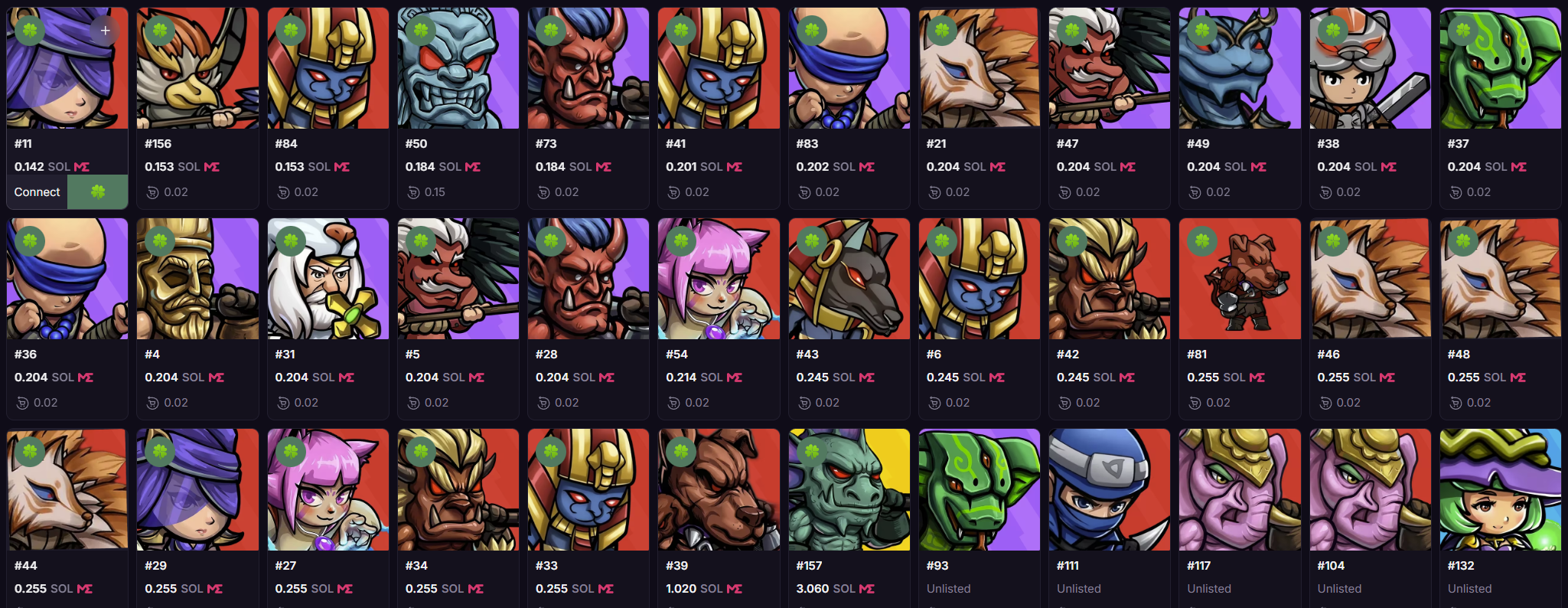
Task: Click the 0.204 SOL price on #49
Action: [x=1218, y=167]
